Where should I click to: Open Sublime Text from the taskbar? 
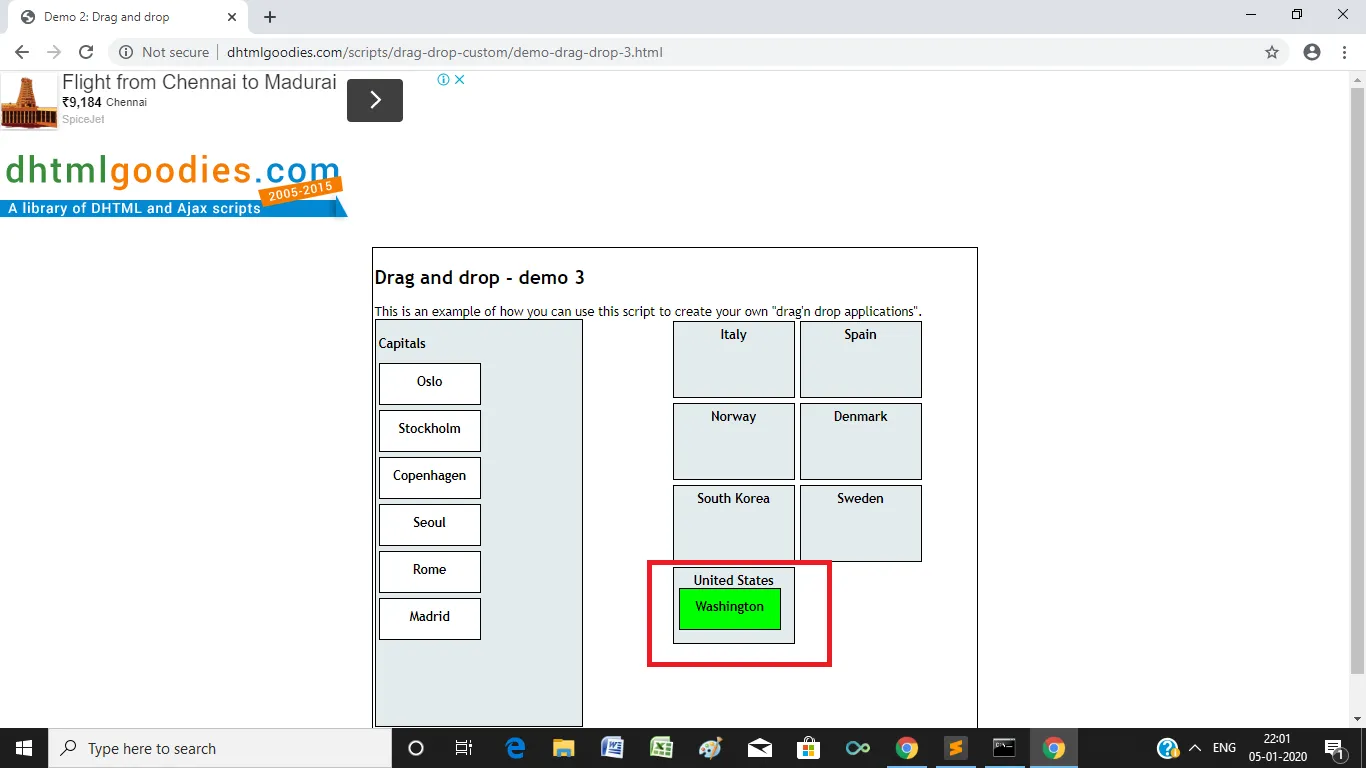tap(955, 748)
